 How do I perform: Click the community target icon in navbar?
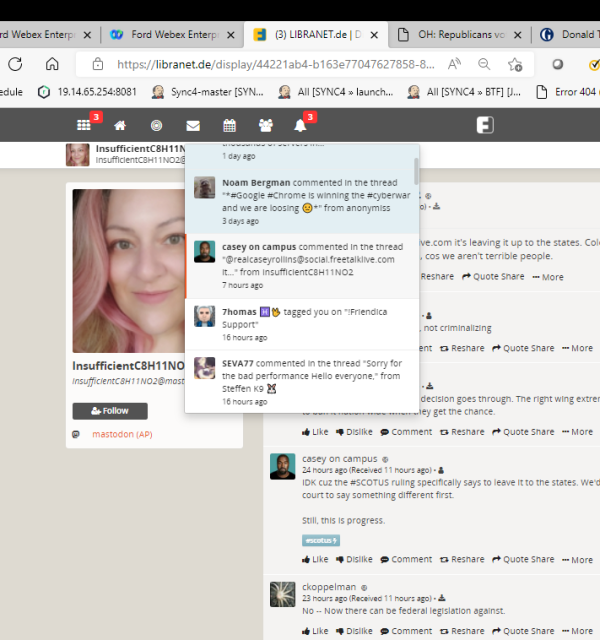click(x=156, y=126)
